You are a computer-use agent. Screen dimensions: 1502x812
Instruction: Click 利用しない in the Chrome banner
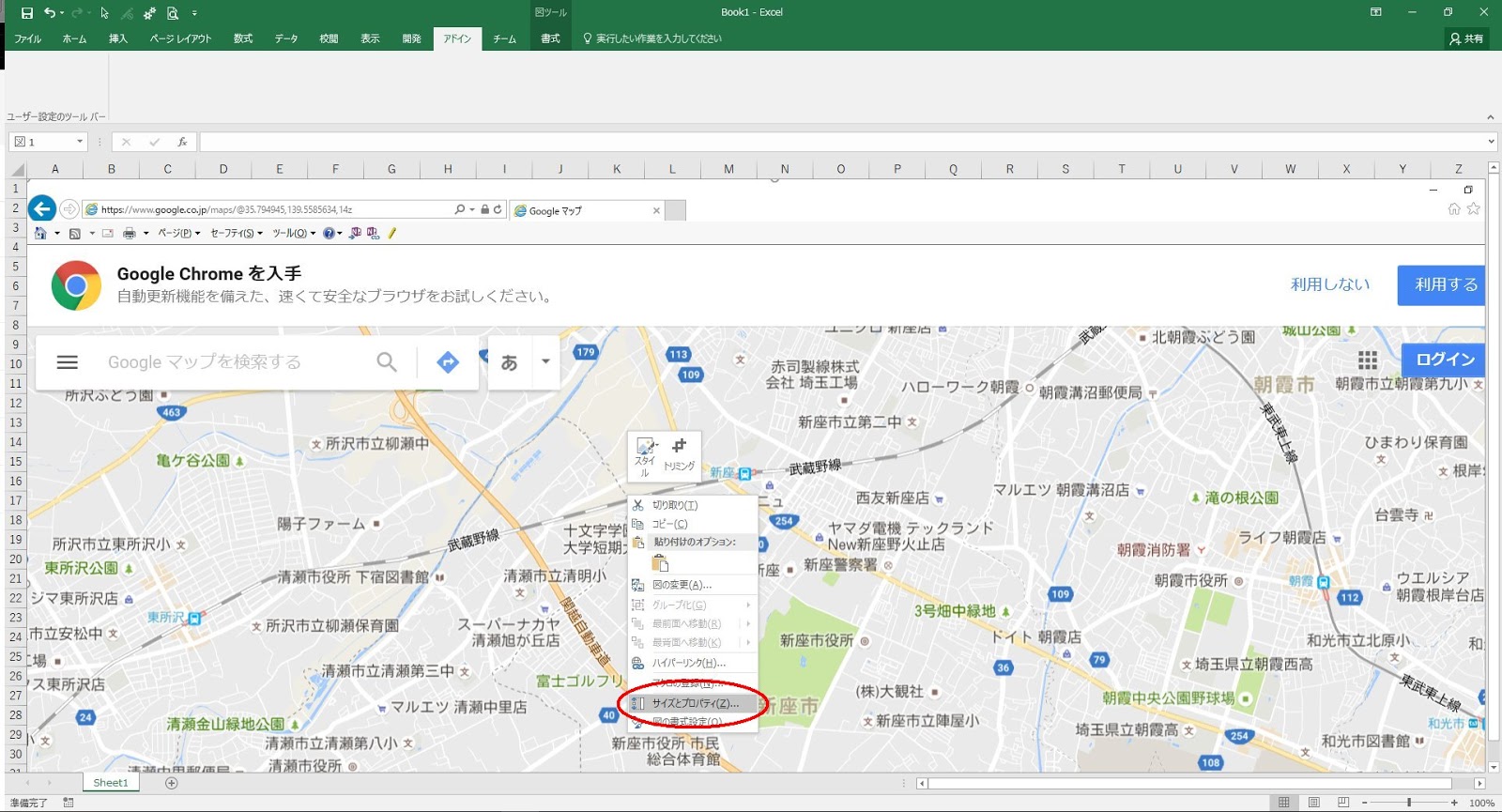[x=1330, y=284]
